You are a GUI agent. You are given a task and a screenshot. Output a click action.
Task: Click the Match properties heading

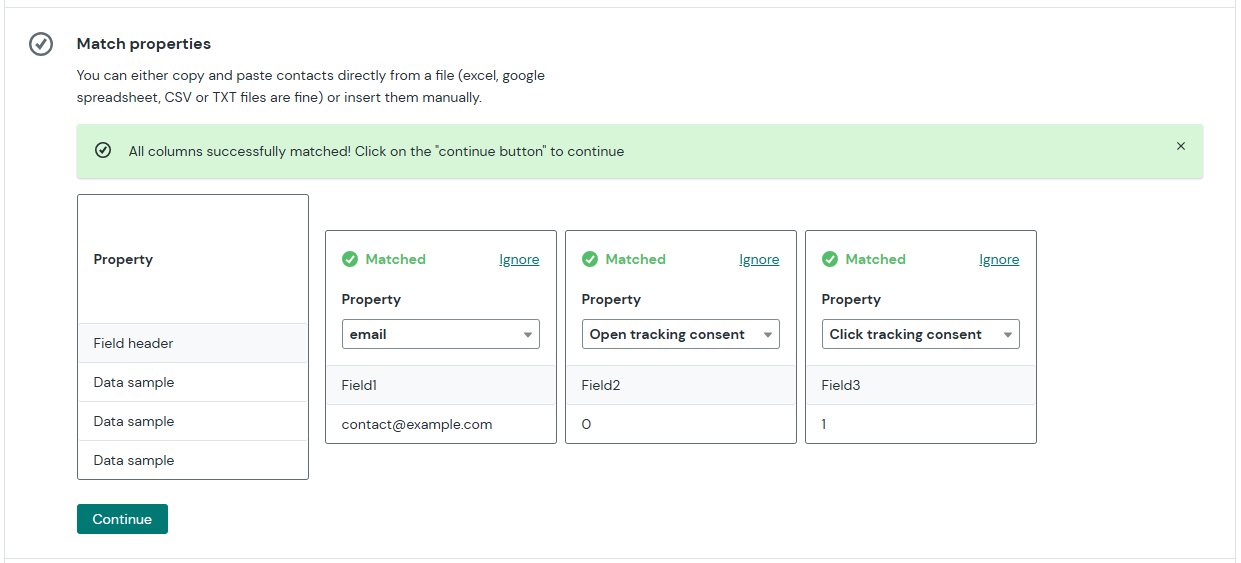coord(144,44)
